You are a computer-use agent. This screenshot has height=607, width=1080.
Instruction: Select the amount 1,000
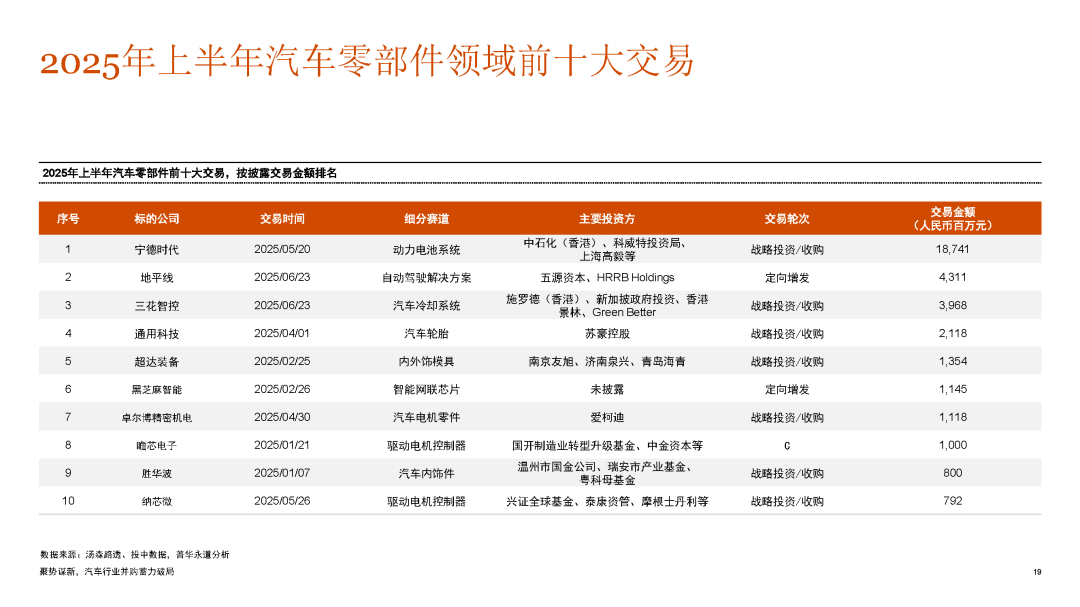(x=953, y=445)
